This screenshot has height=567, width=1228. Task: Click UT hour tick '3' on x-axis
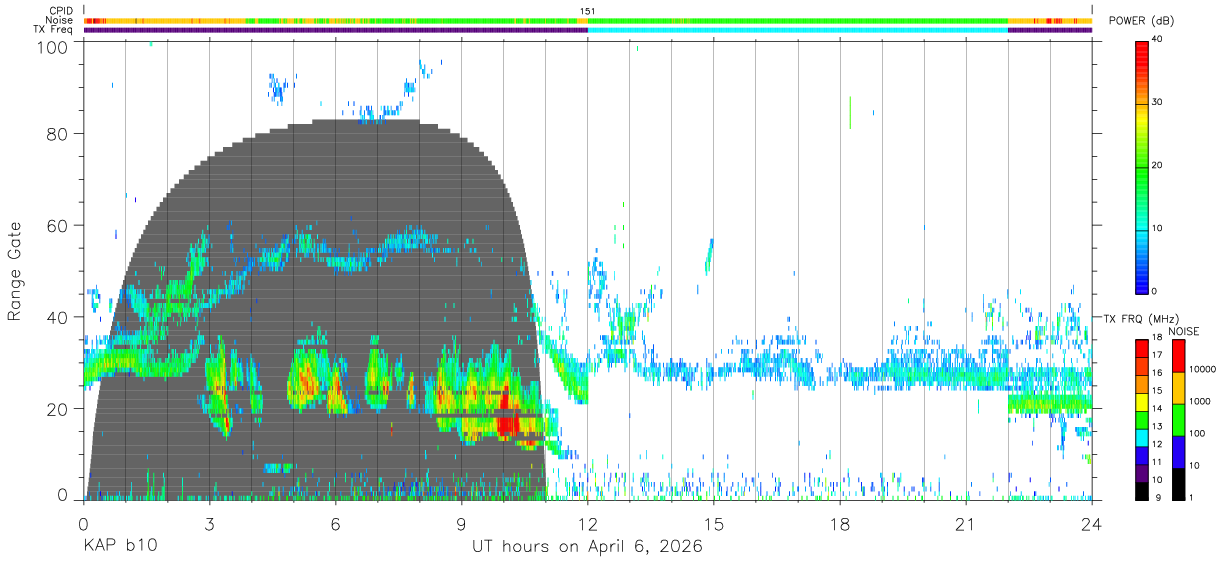[210, 524]
